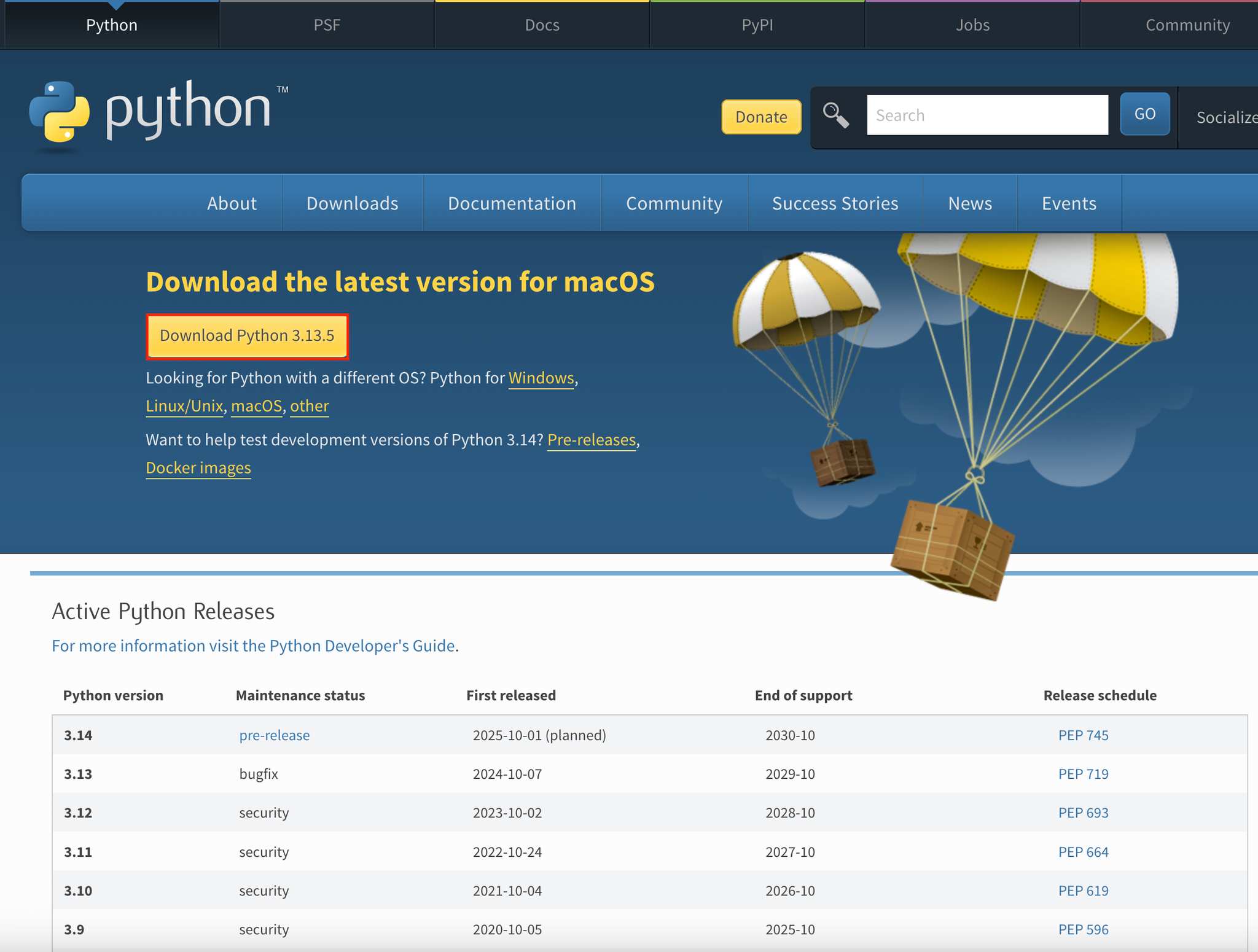Click the '2025-10-01 (planned)' release date

pyautogui.click(x=539, y=735)
